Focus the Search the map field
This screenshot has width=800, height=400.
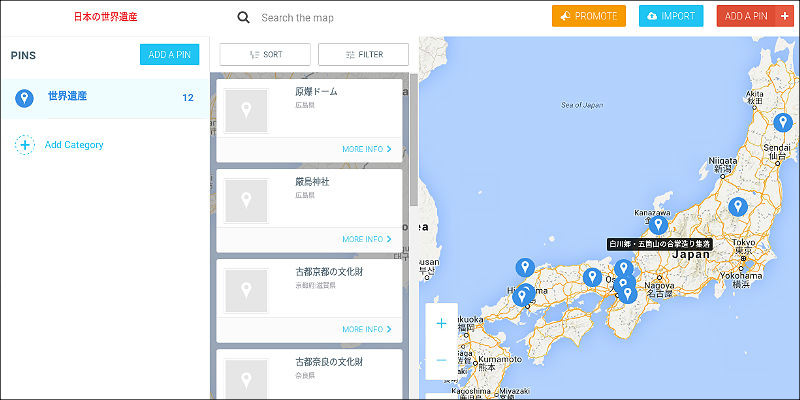(297, 18)
